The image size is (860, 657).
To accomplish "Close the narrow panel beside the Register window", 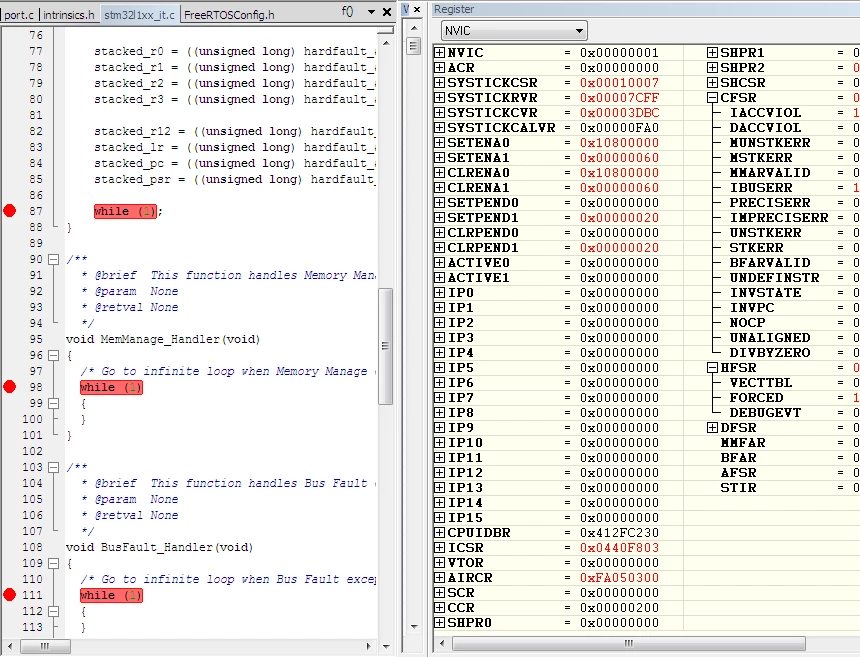I will [x=417, y=9].
